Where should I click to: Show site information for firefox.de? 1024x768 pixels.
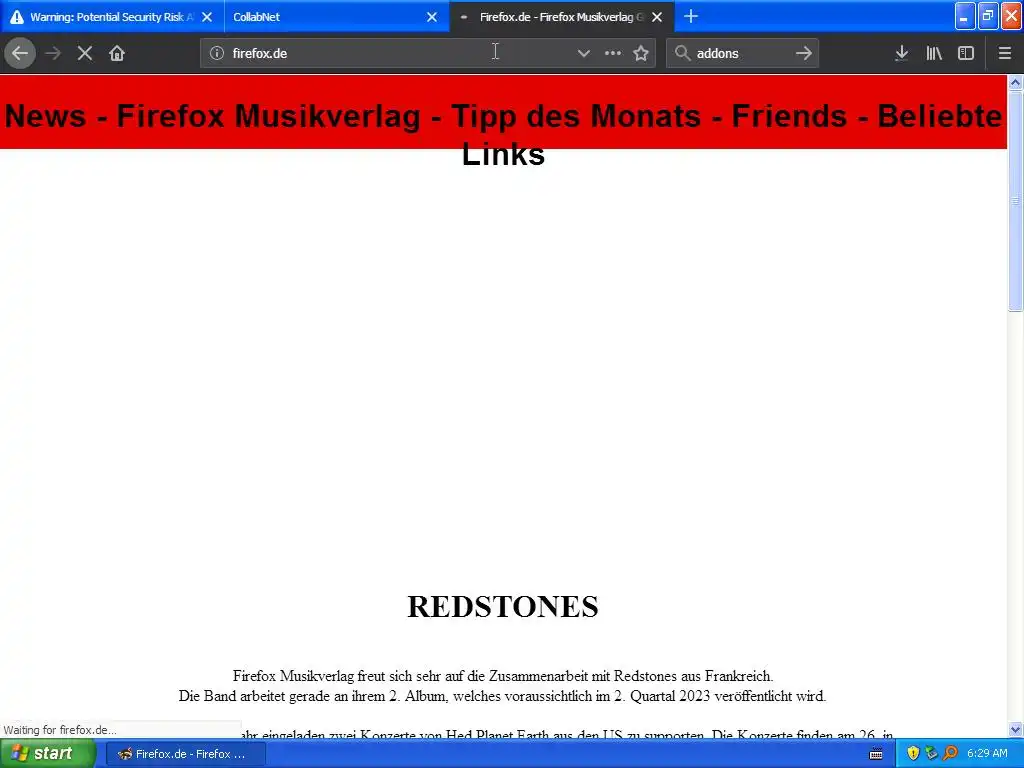tap(217, 54)
